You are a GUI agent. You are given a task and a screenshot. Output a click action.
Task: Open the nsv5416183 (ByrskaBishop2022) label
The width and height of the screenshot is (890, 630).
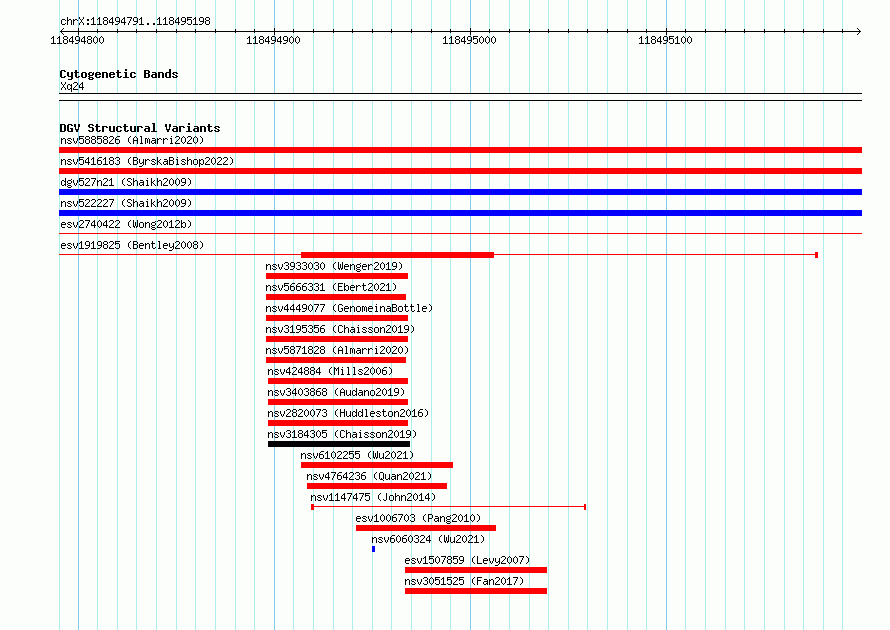(x=147, y=161)
